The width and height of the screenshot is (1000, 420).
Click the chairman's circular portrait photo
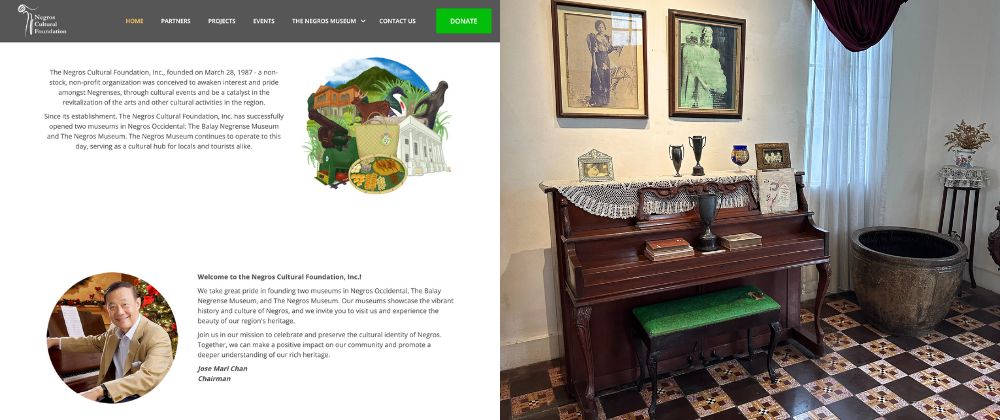pyautogui.click(x=112, y=338)
